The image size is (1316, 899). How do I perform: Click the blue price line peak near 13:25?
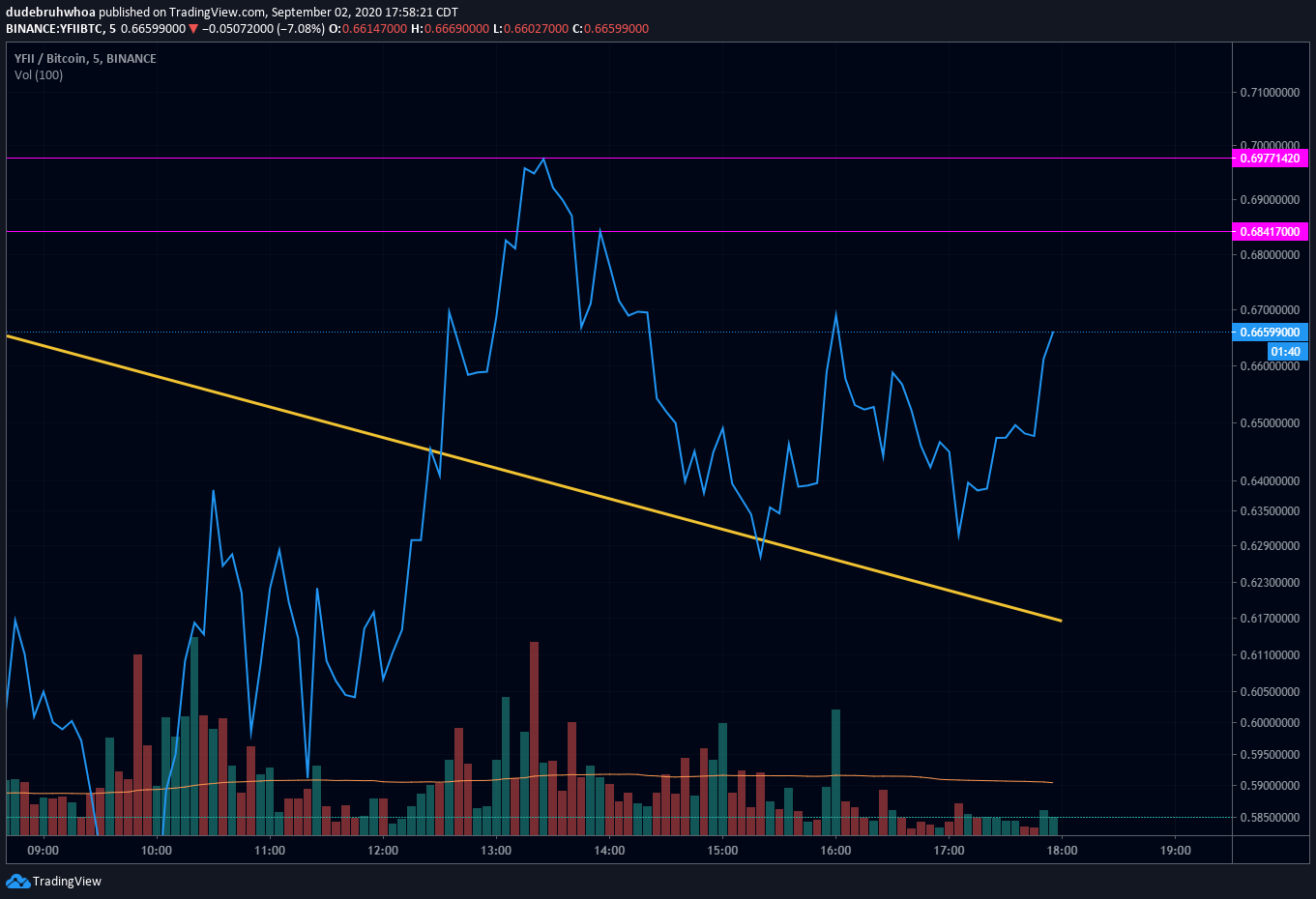click(x=543, y=159)
